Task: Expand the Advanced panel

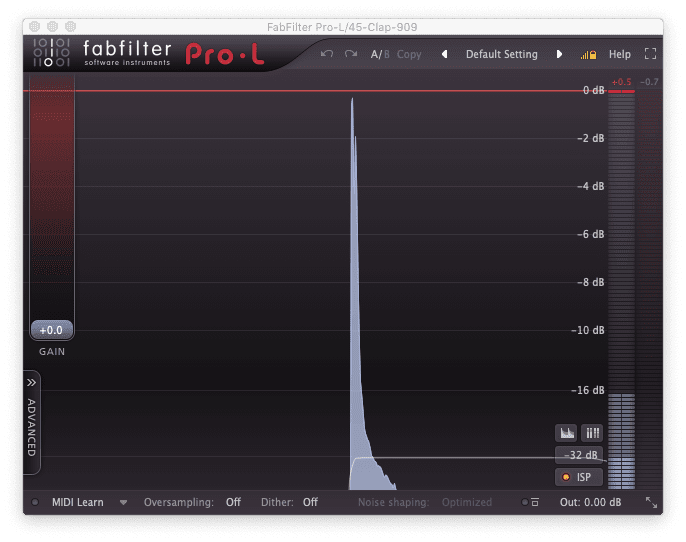Action: coord(32,423)
